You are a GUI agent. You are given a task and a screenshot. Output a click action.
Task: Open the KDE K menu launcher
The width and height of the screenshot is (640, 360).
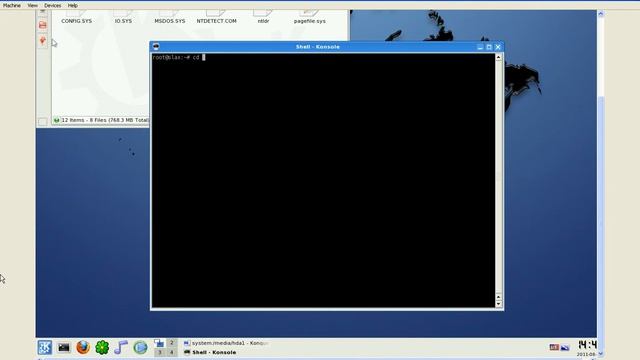click(45, 347)
